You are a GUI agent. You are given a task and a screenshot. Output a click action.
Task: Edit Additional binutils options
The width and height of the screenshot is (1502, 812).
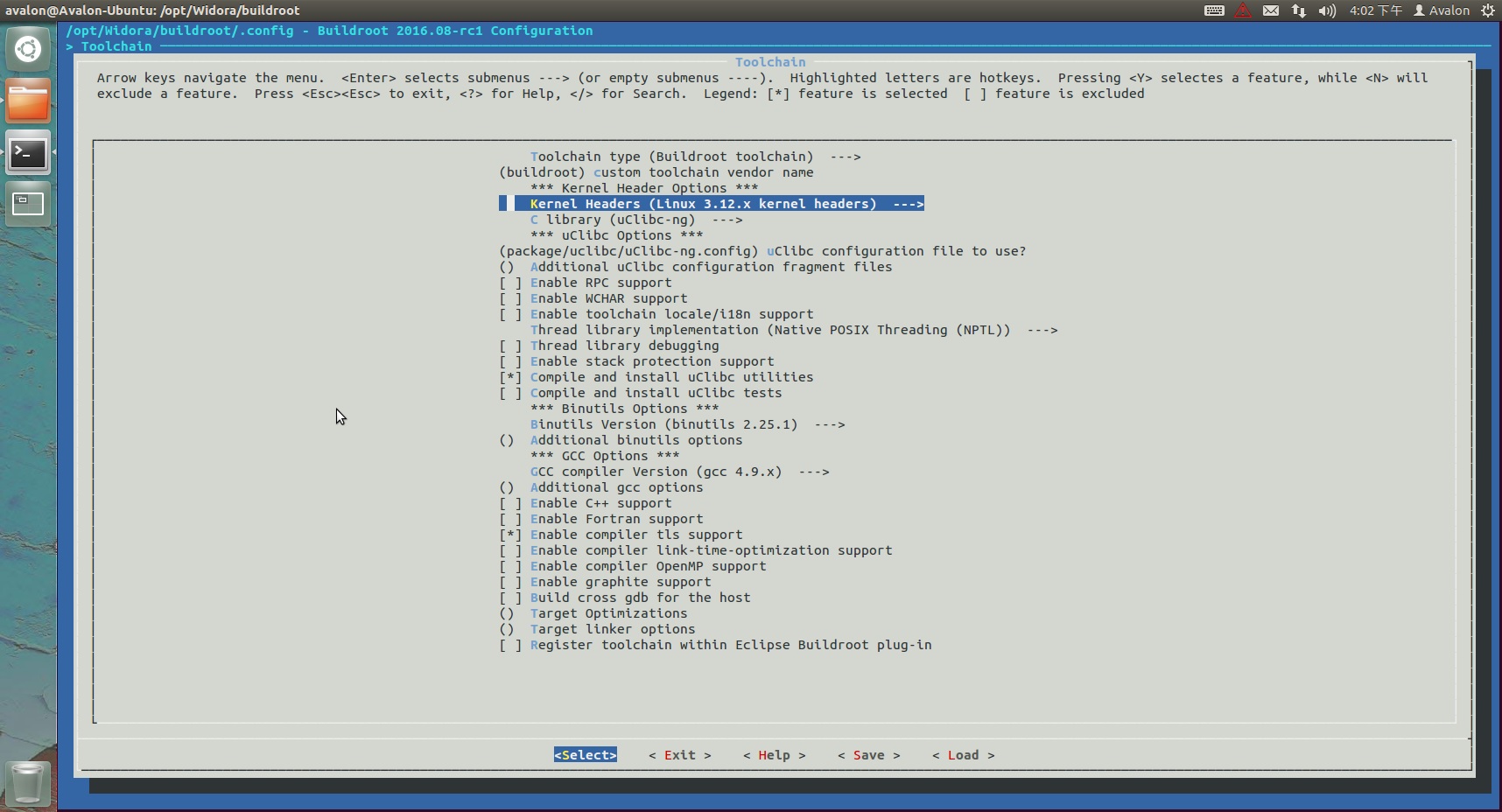[x=621, y=440]
